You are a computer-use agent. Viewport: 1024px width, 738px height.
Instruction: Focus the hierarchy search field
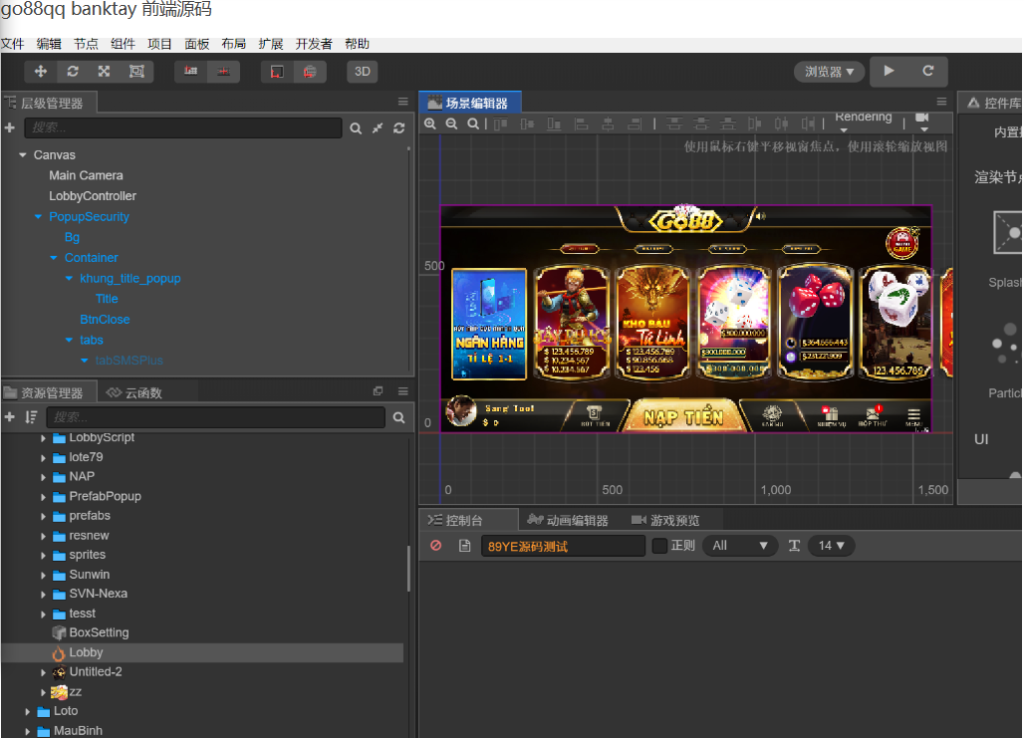coord(183,127)
